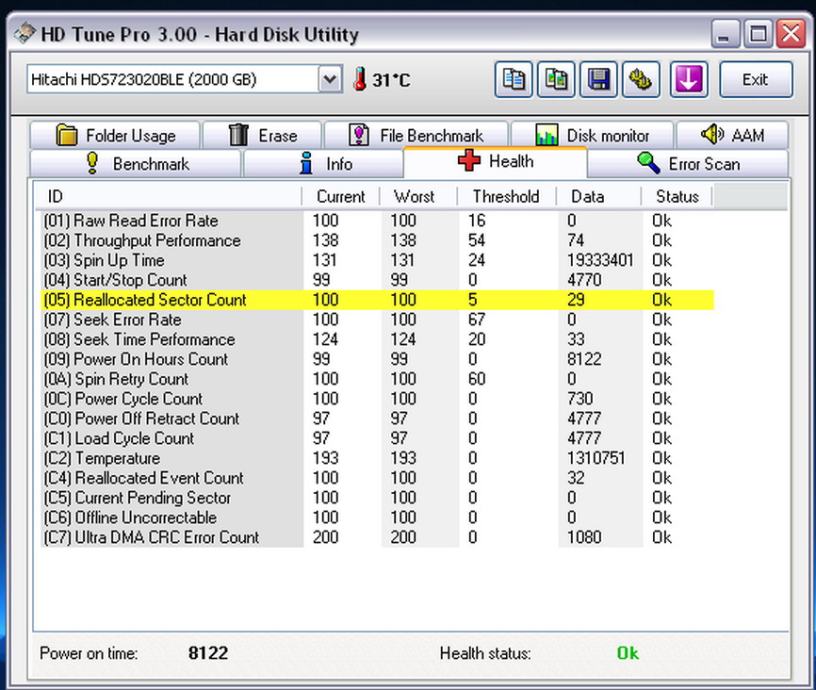Open options with the tools icon
This screenshot has height=690, width=816.
coord(641,80)
